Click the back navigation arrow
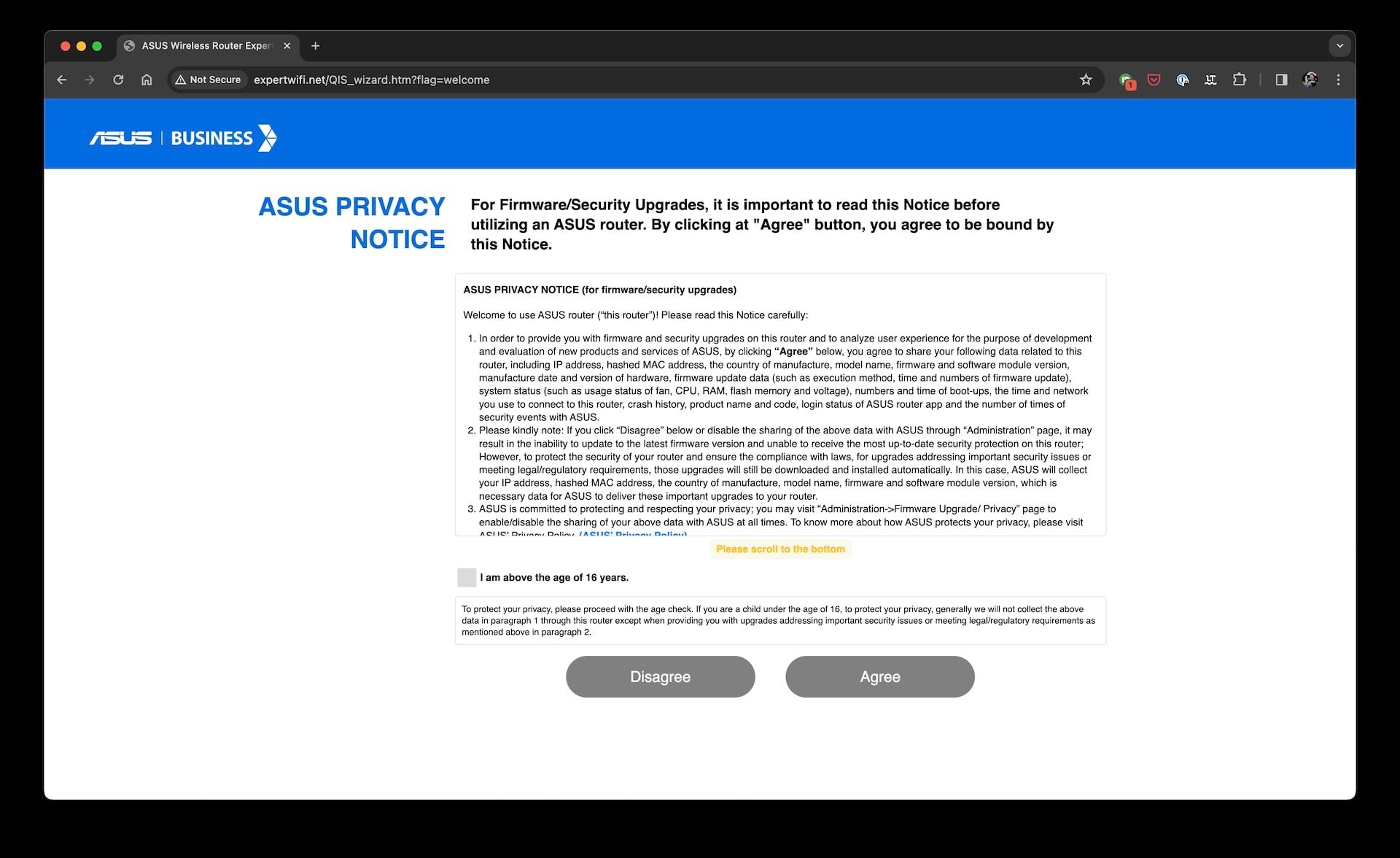The image size is (1400, 858). click(x=62, y=79)
